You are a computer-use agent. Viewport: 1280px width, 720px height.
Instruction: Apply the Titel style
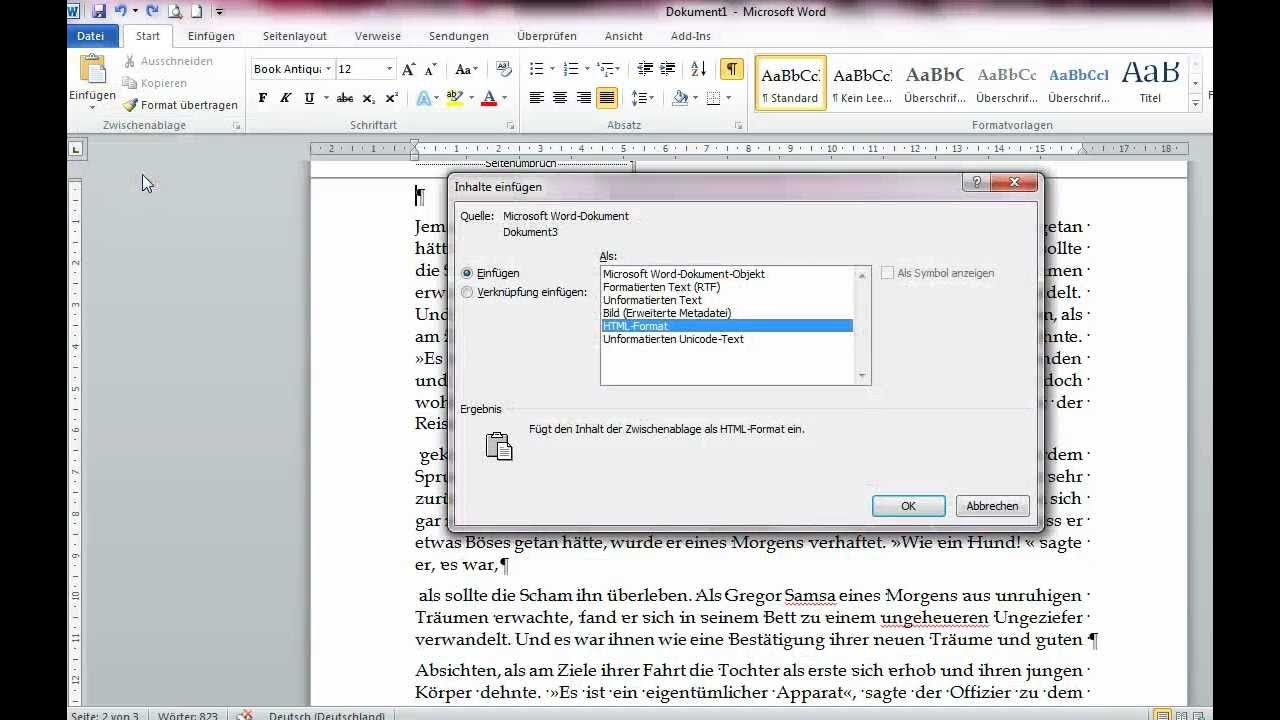tap(1150, 83)
